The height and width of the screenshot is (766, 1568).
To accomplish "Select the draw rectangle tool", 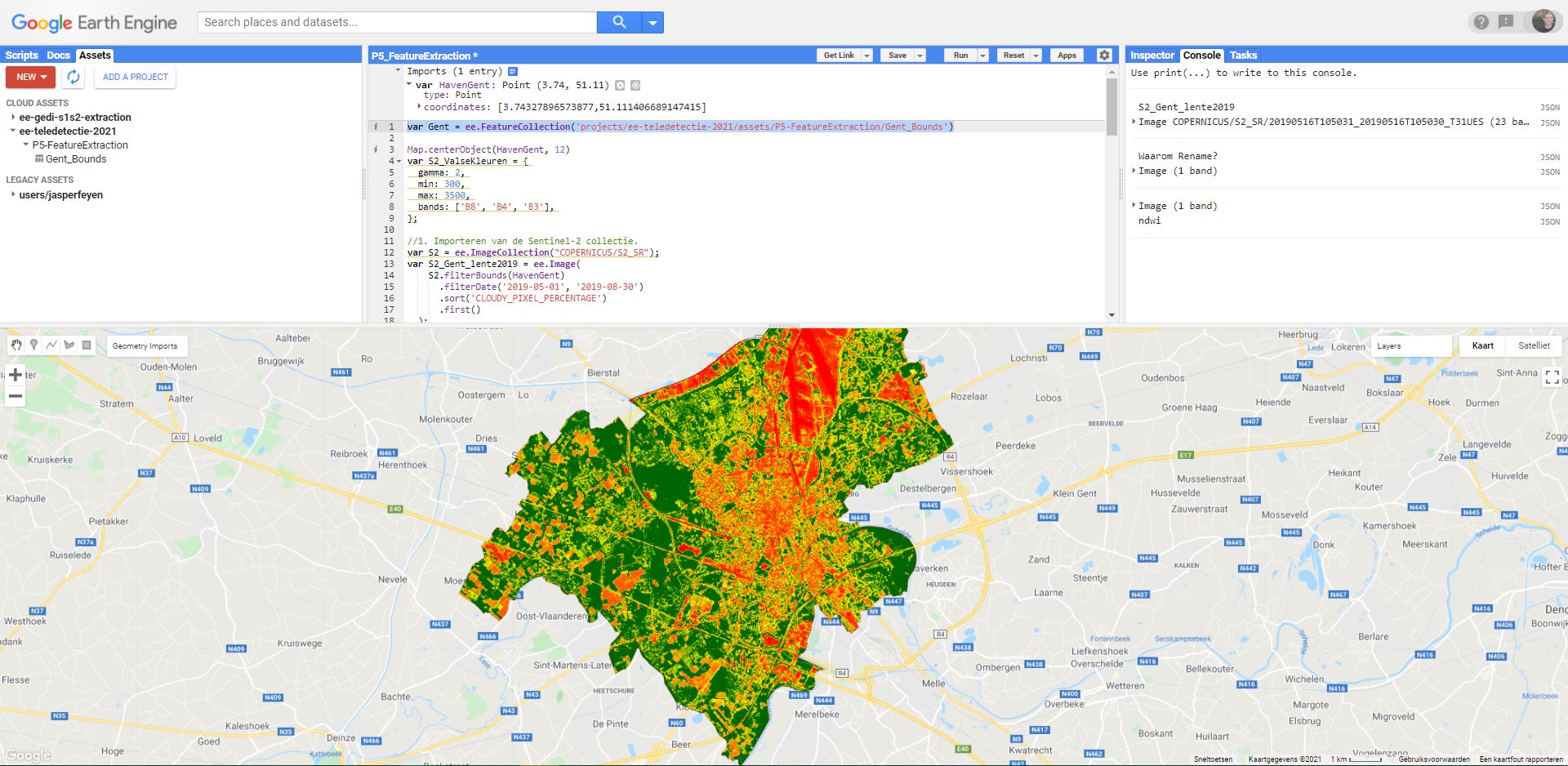I will click(87, 345).
